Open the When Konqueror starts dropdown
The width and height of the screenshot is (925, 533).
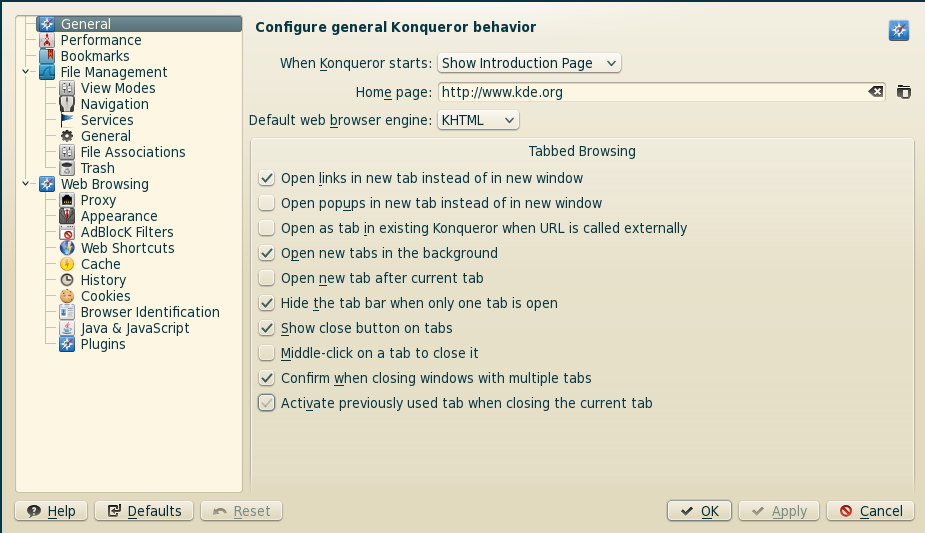point(529,63)
